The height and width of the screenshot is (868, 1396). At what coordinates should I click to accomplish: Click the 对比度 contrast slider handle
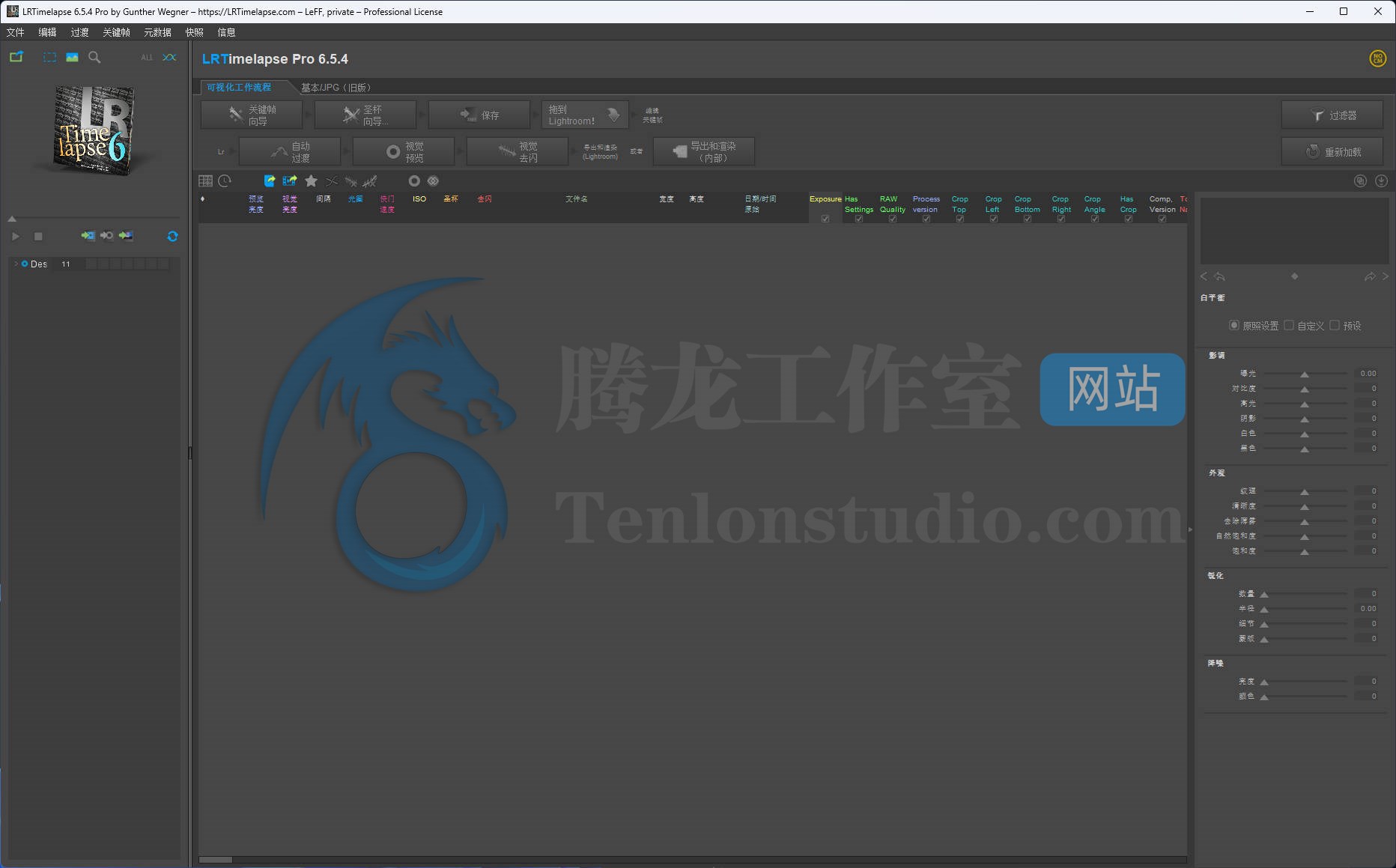[1305, 389]
